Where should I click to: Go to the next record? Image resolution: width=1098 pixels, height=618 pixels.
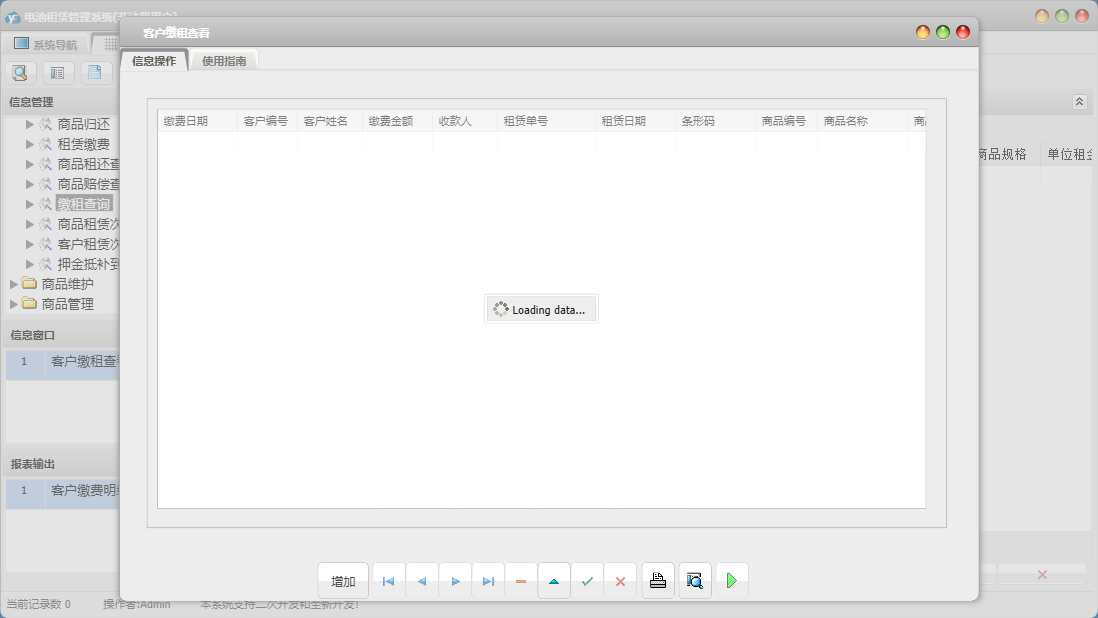[455, 581]
